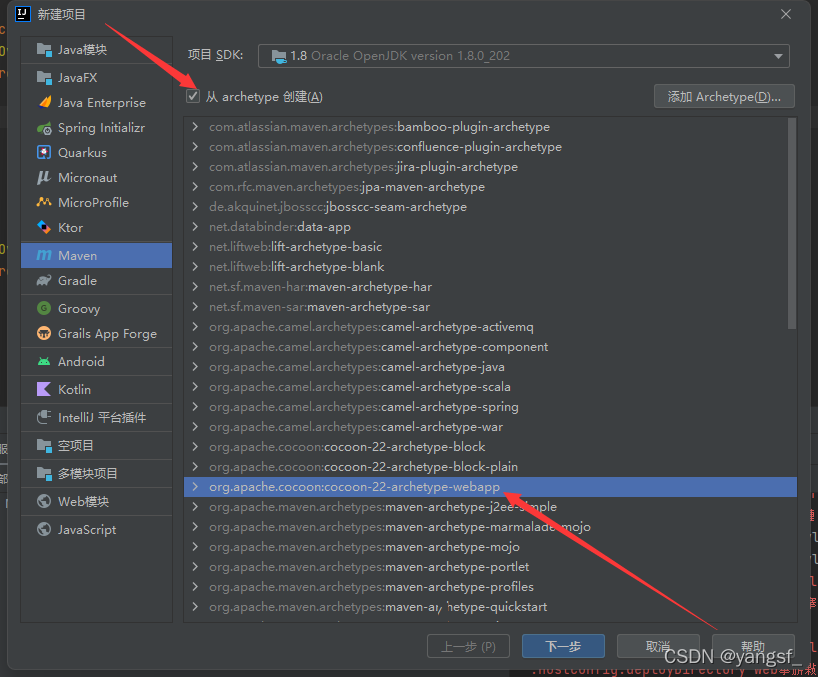This screenshot has width=818, height=677.
Task: Click the Spring Initializr leaf icon
Action: click(x=44, y=128)
